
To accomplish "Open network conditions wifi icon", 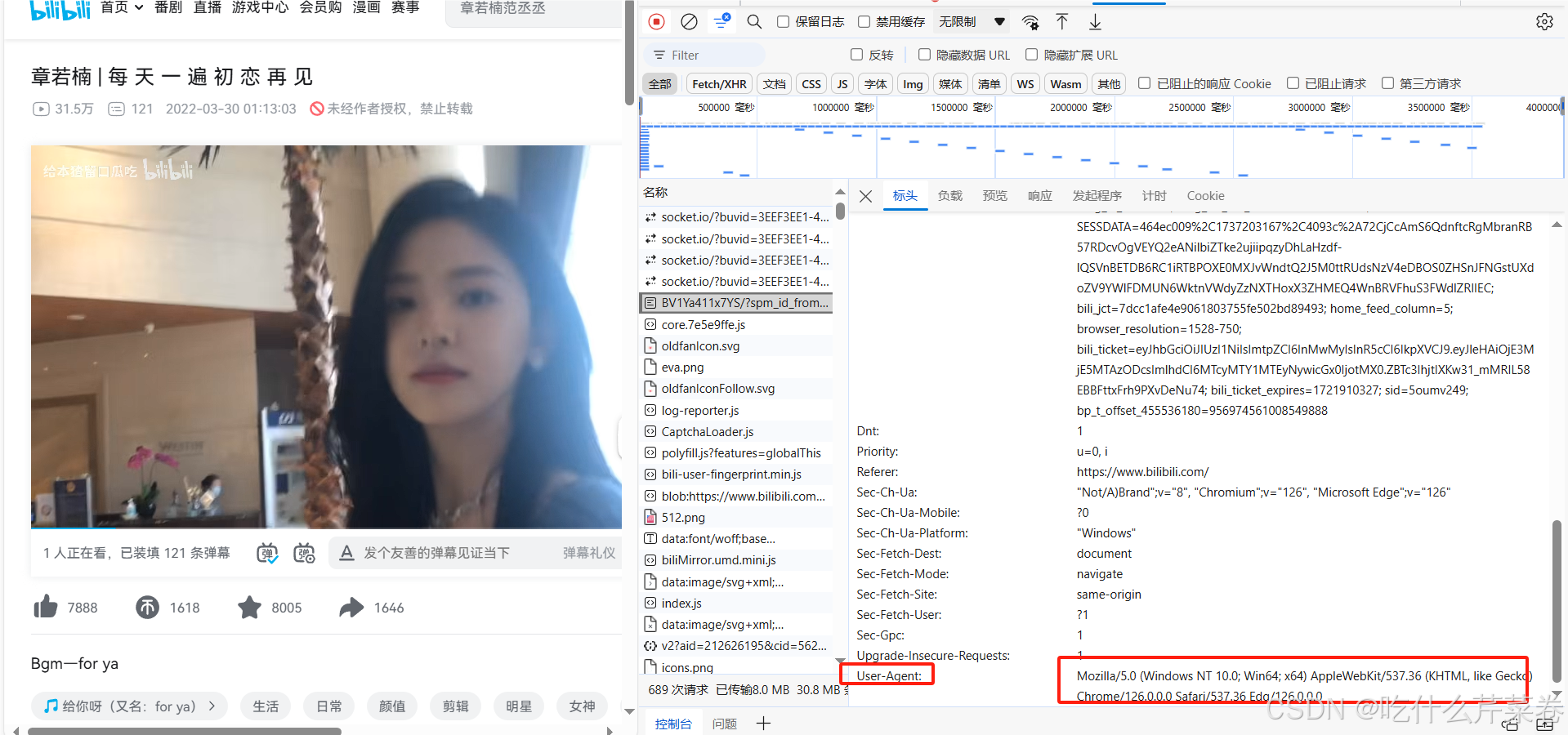I will (1030, 22).
